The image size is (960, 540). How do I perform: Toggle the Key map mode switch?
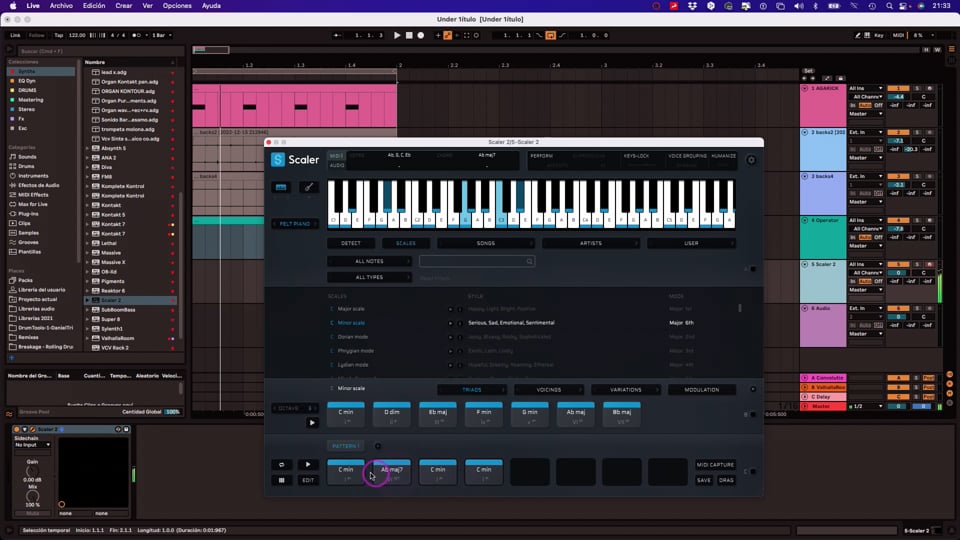(879, 36)
